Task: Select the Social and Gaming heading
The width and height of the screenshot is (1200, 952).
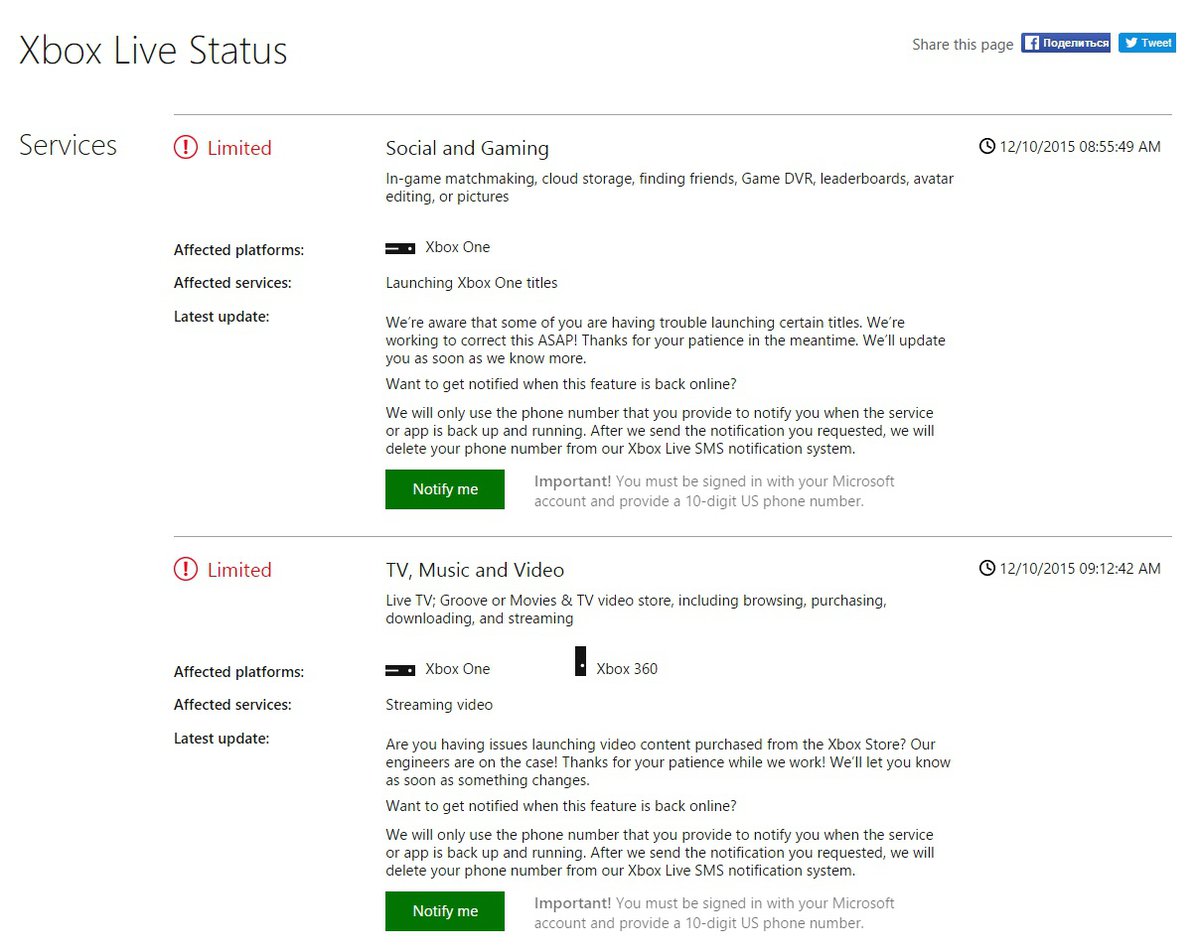Action: [467, 148]
